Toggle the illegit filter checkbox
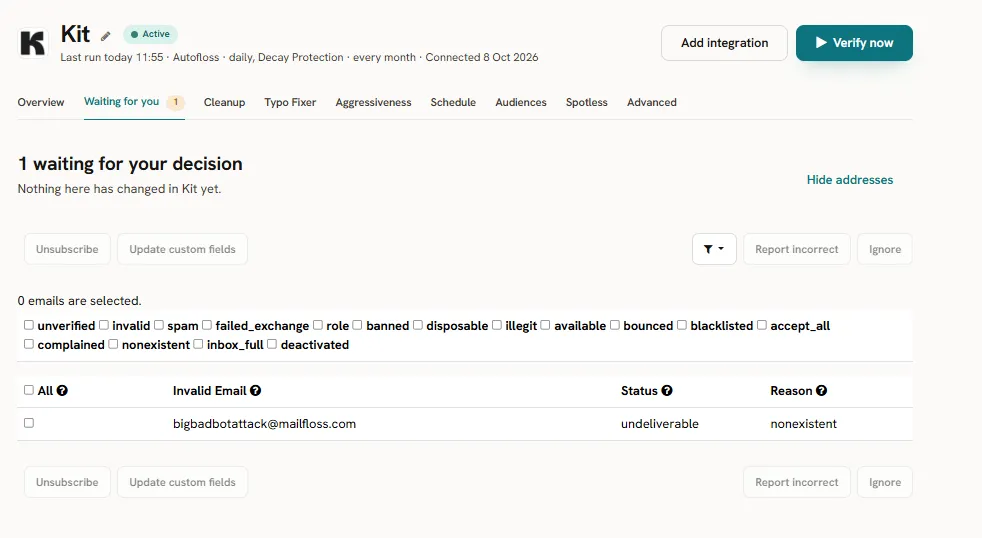 (497, 324)
